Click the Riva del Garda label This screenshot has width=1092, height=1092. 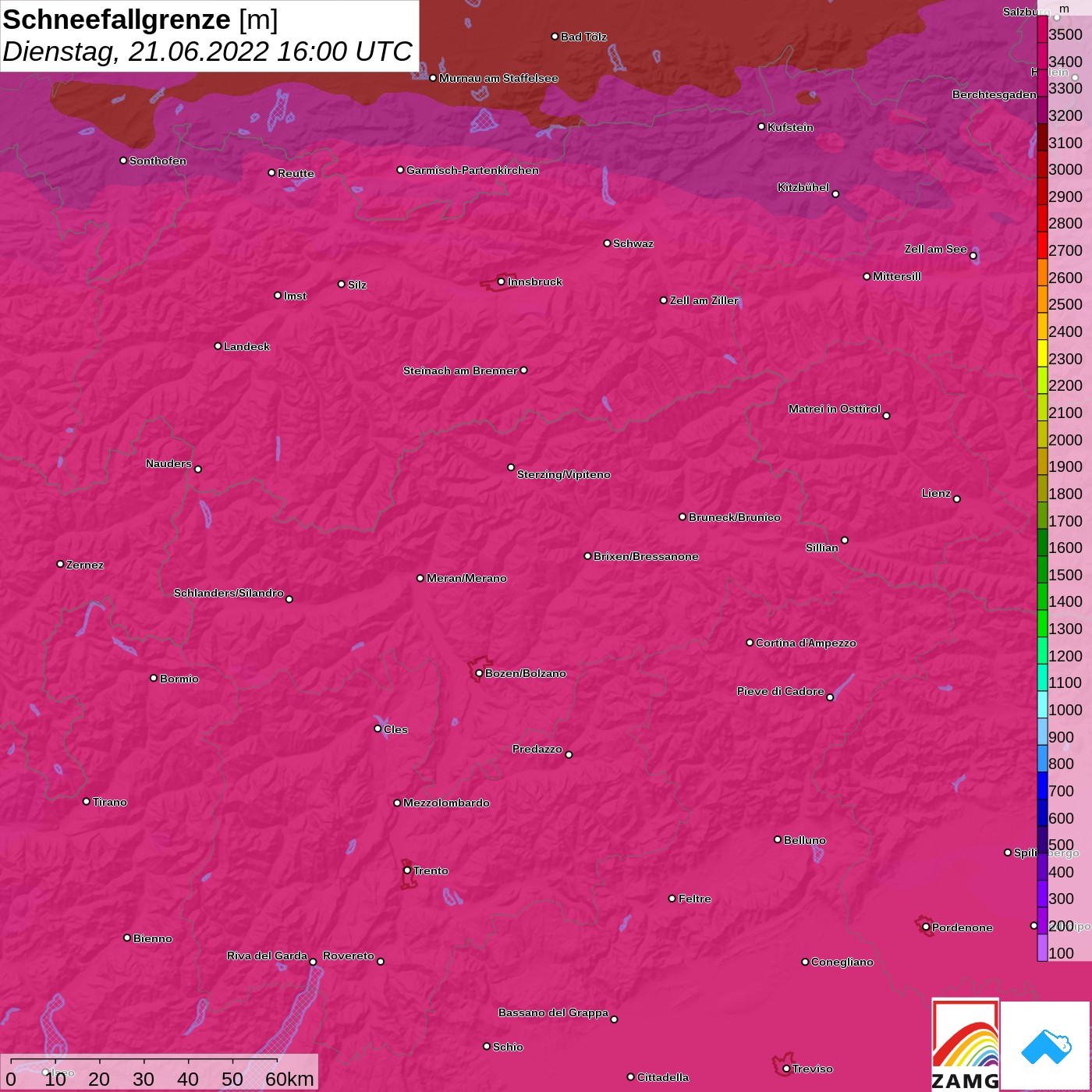[x=267, y=955]
